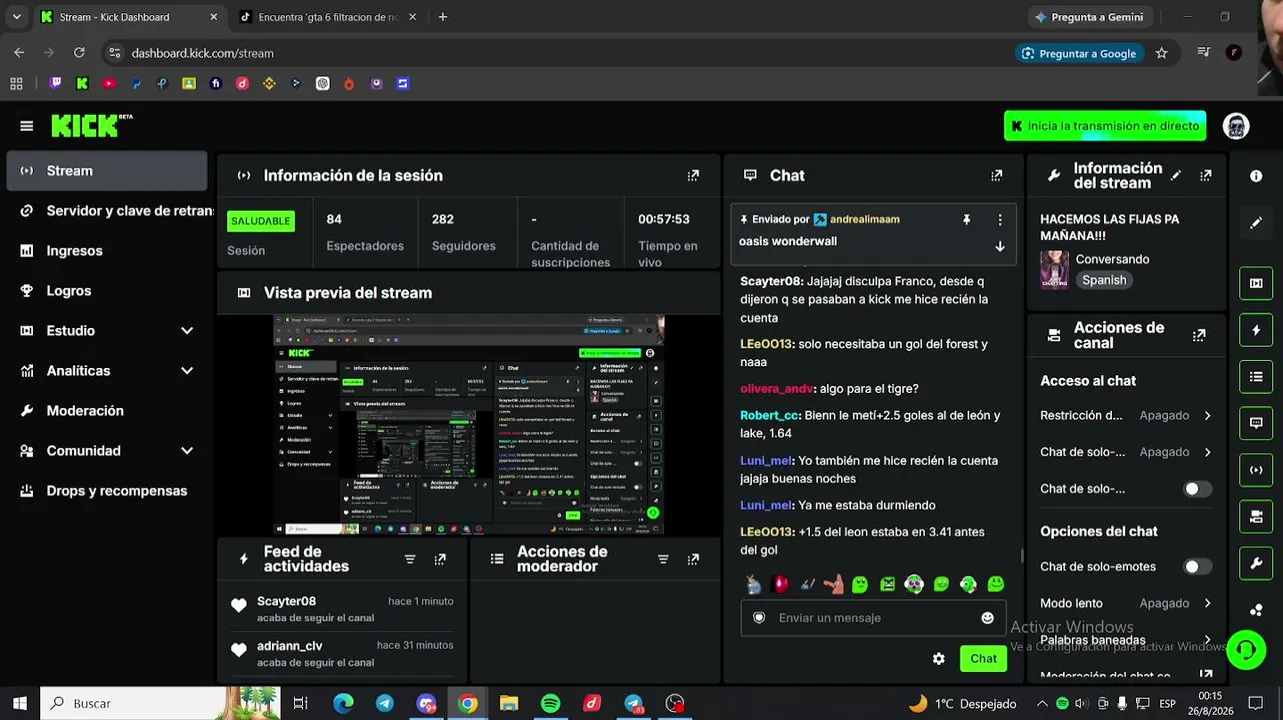Enable Chat de solo-emotes switch
The height and width of the screenshot is (720, 1283).
(x=1197, y=567)
